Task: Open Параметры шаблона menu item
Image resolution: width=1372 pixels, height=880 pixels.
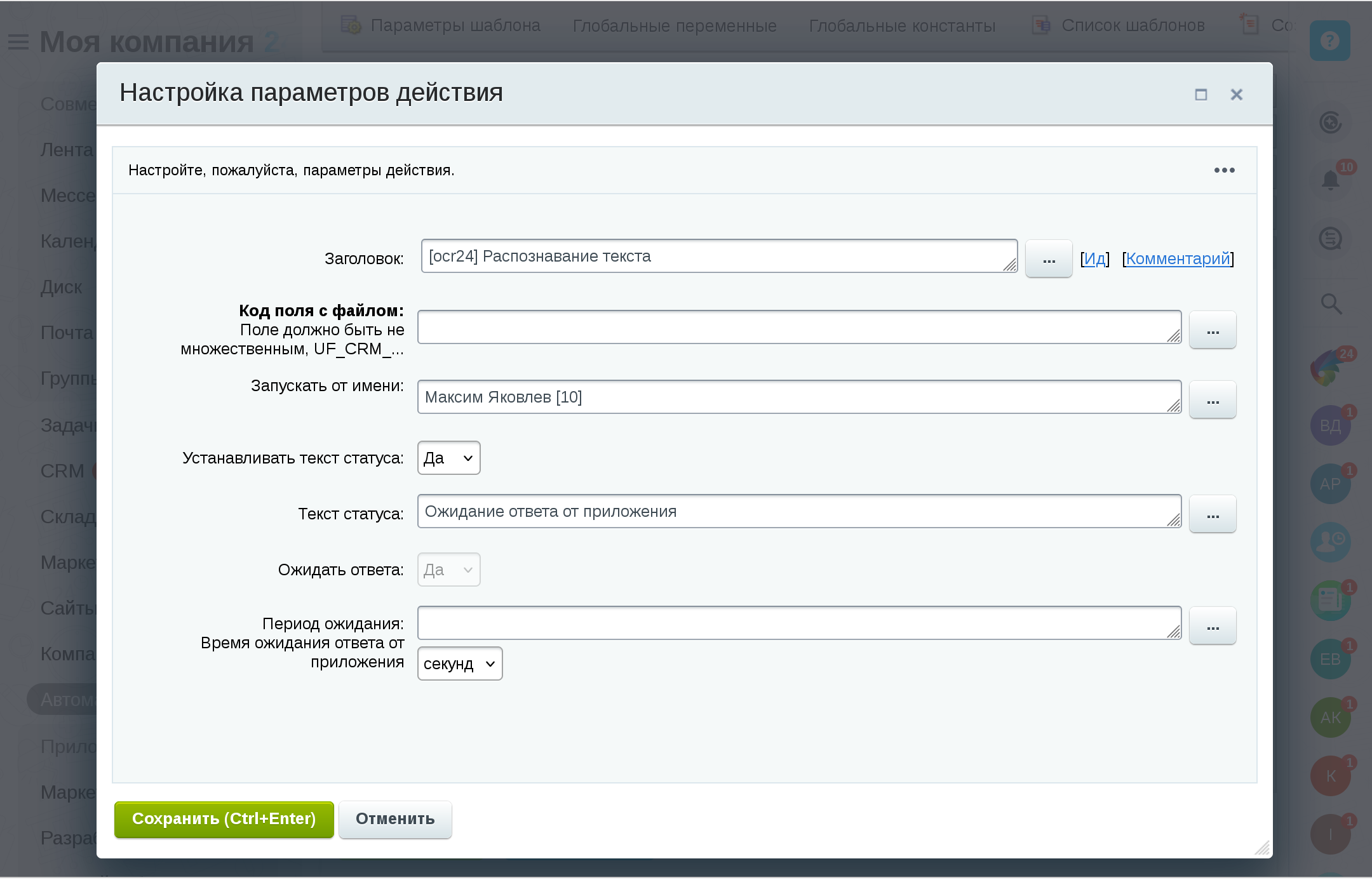Action: [x=455, y=25]
